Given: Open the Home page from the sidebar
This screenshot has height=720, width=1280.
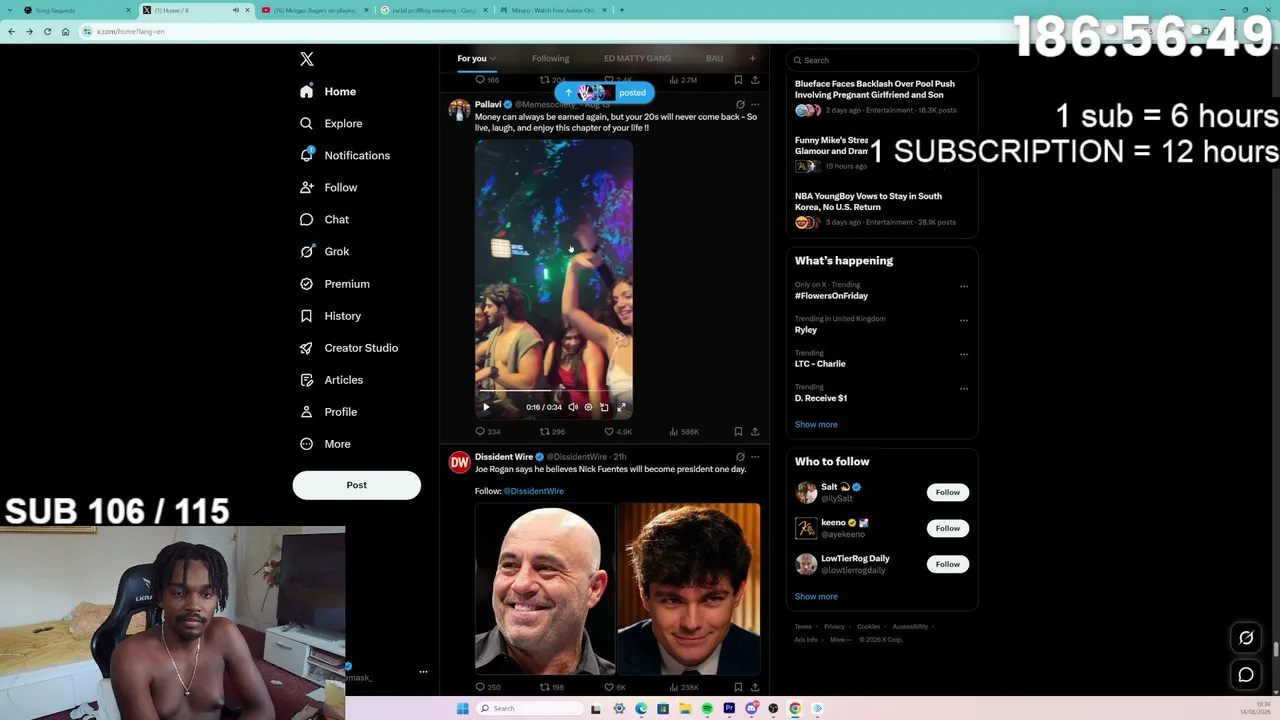Looking at the screenshot, I should click(328, 91).
